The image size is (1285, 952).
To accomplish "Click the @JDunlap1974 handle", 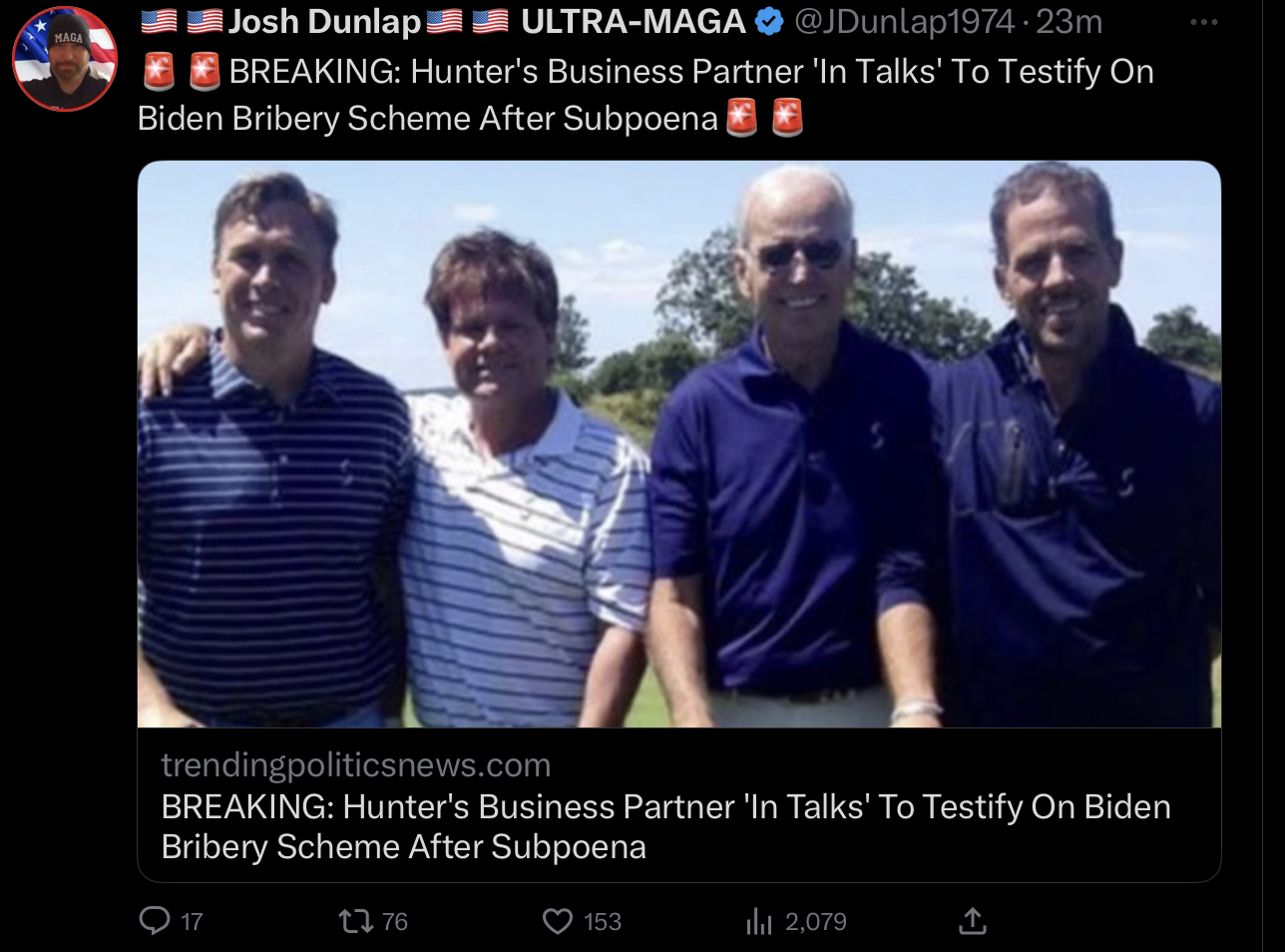I will click(905, 22).
